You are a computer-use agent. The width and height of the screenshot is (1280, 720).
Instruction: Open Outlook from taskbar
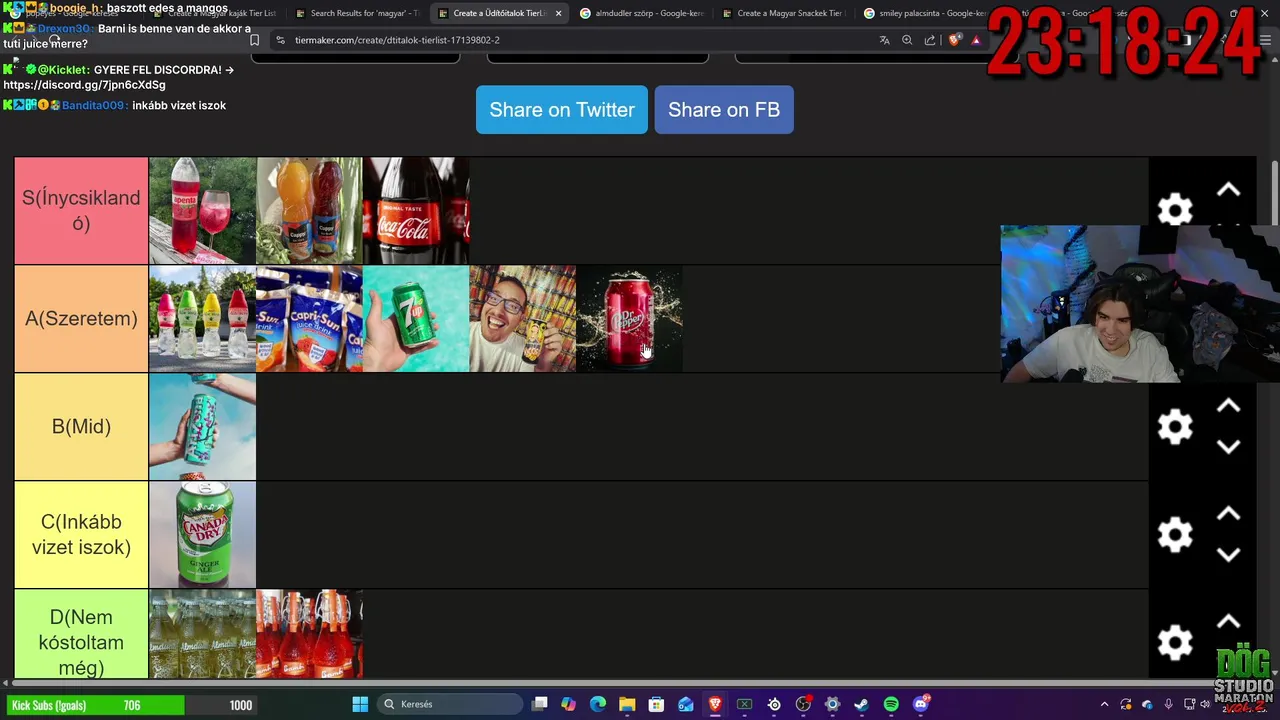pos(686,704)
